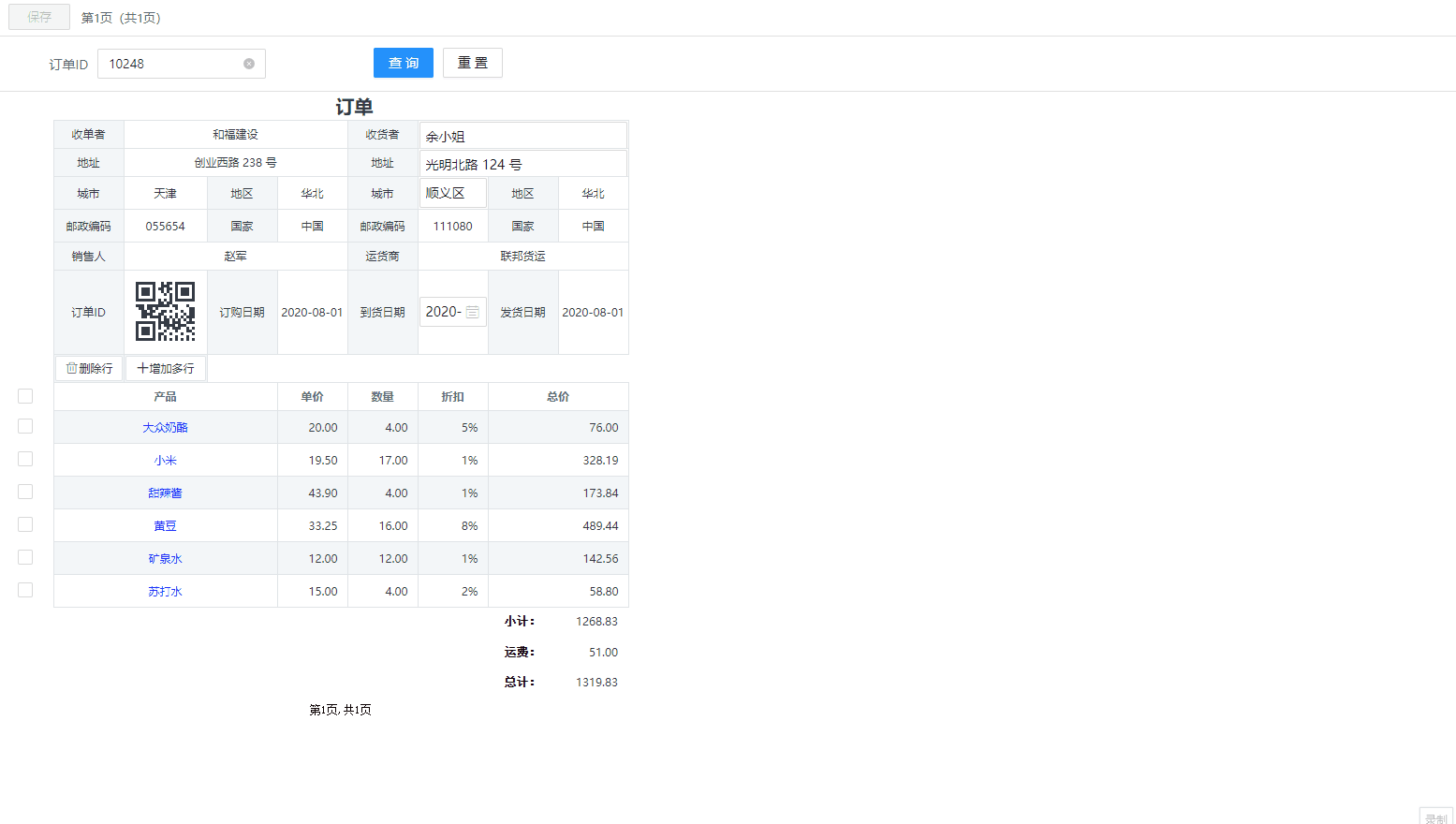Open the arrival date calendar picker

[473, 312]
